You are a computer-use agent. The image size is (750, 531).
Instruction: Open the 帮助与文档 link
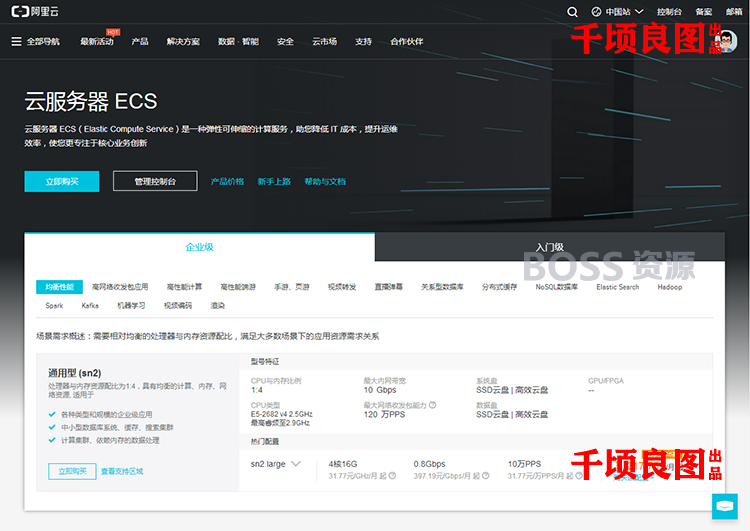[325, 182]
